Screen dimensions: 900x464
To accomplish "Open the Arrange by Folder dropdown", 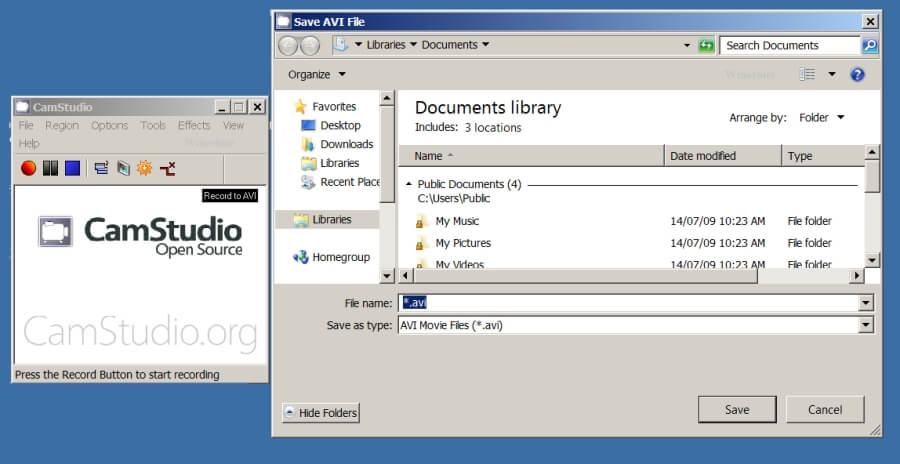I will point(821,117).
